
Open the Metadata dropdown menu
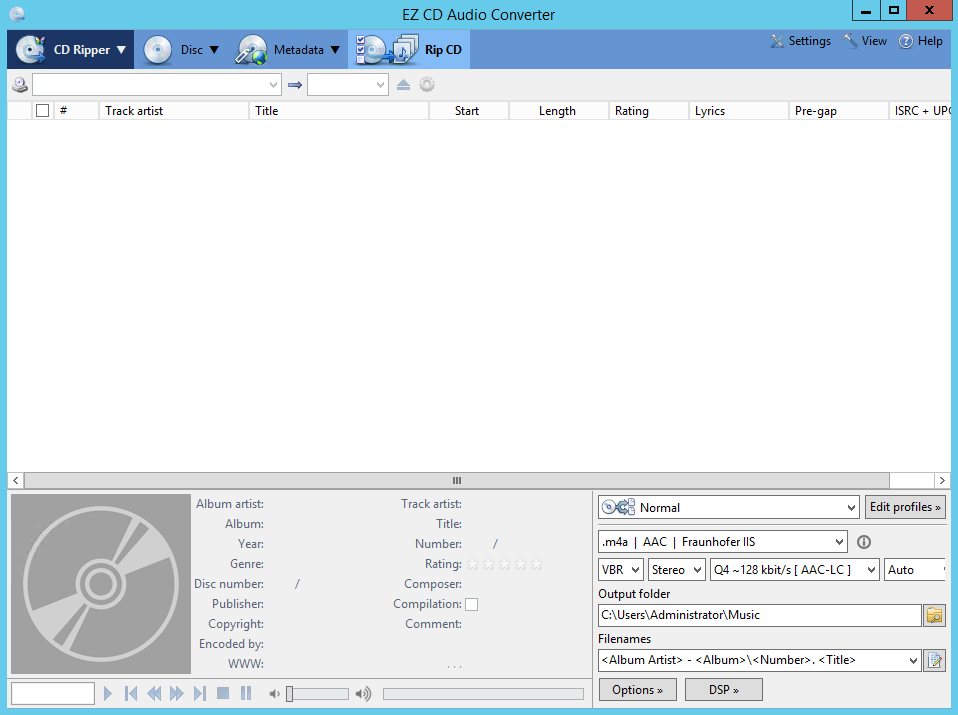pos(288,50)
